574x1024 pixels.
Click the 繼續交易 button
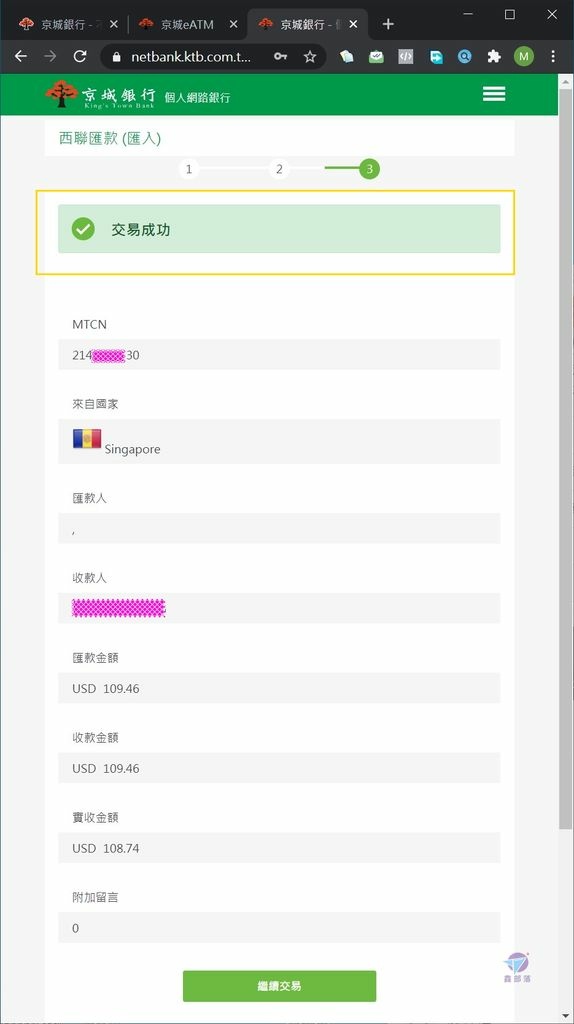pyautogui.click(x=279, y=986)
